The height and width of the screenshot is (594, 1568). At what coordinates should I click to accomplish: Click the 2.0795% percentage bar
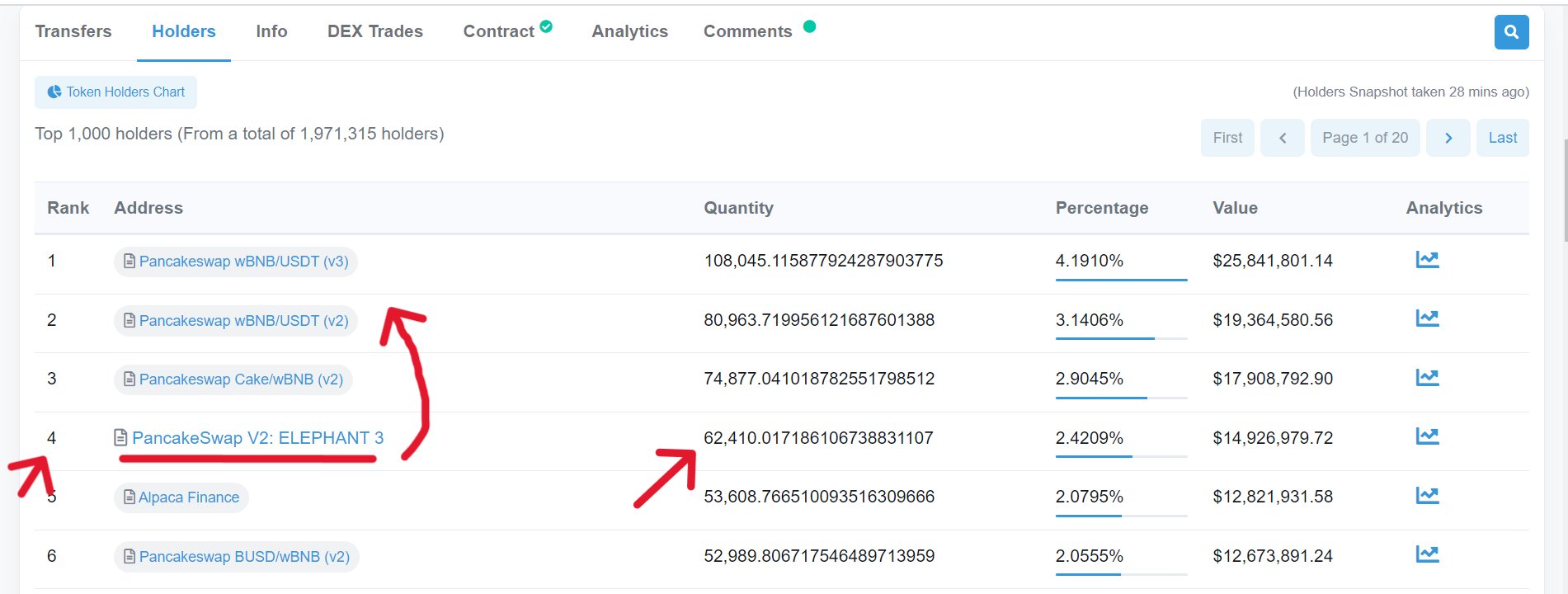[x=1121, y=516]
